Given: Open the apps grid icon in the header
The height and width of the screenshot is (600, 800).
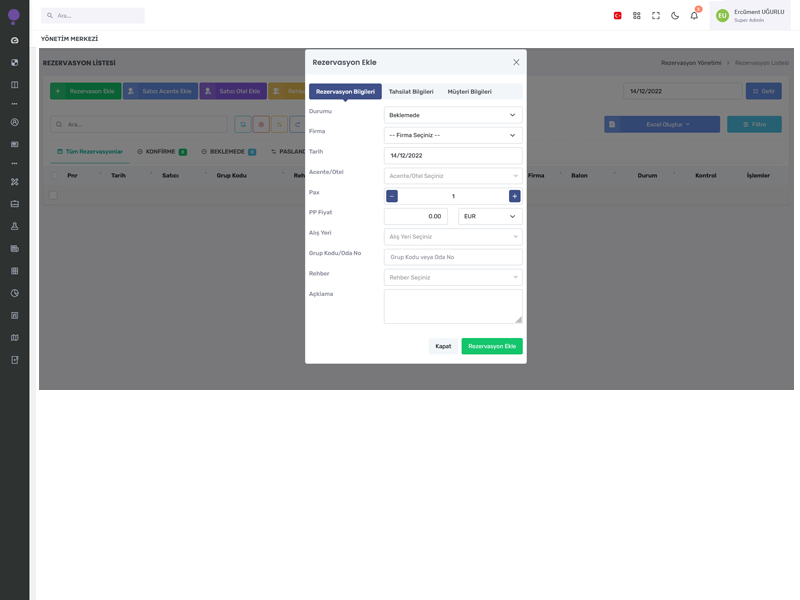Looking at the screenshot, I should click(x=637, y=16).
